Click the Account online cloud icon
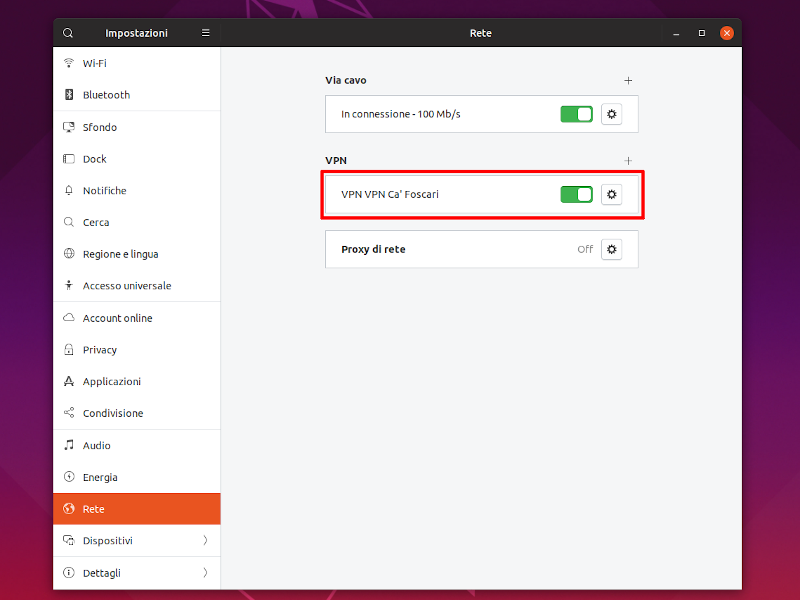This screenshot has width=800, height=600. tap(69, 318)
